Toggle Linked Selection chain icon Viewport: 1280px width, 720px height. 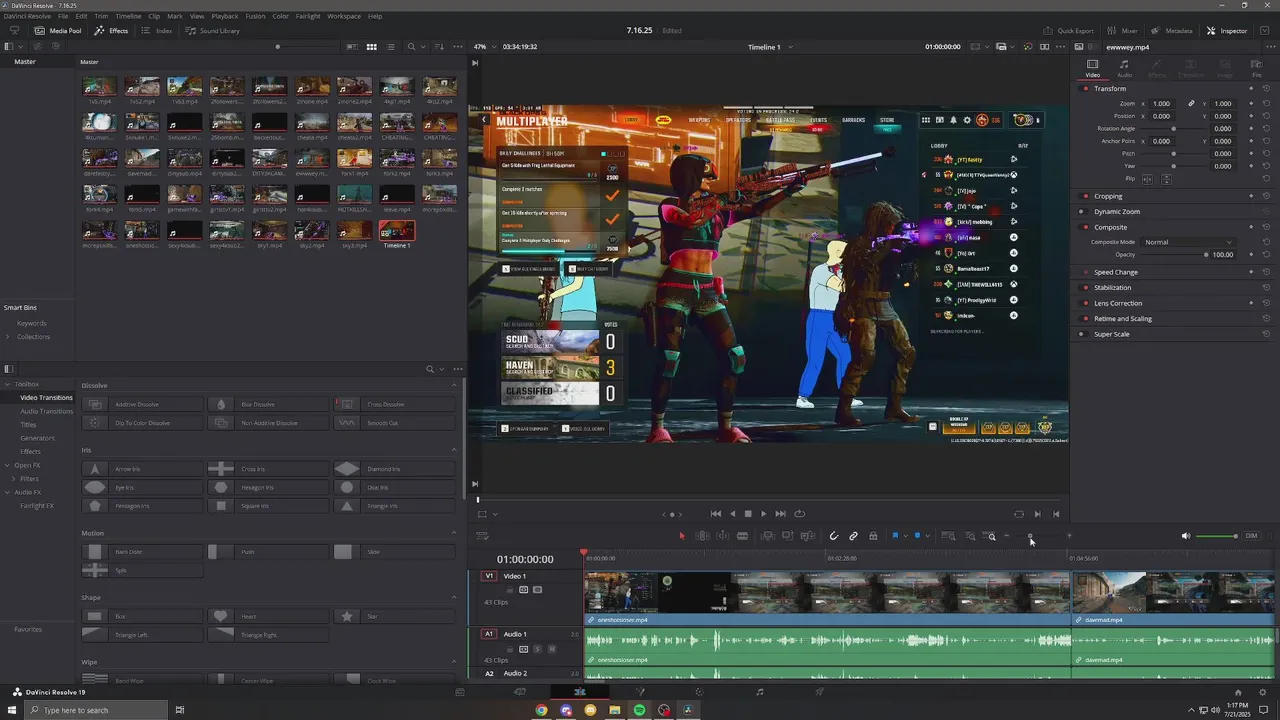pos(853,536)
